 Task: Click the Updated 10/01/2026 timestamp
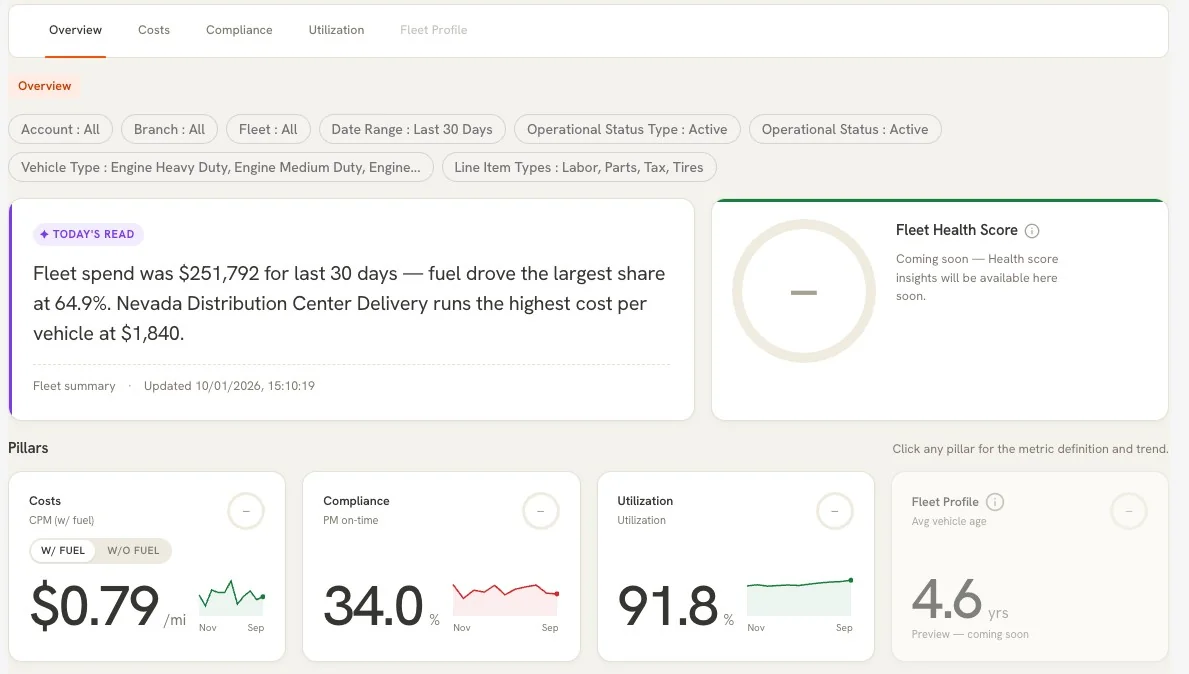click(x=229, y=386)
